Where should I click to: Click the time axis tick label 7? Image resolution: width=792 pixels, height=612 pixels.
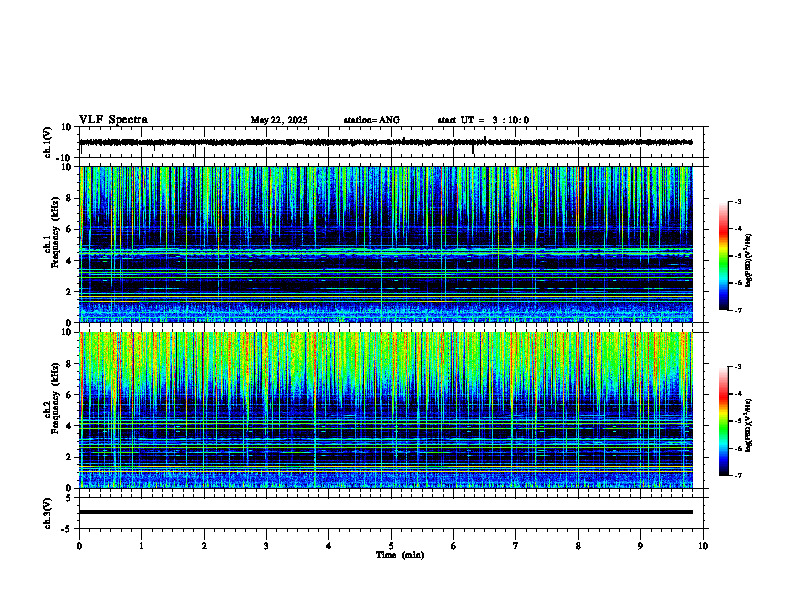[516, 546]
